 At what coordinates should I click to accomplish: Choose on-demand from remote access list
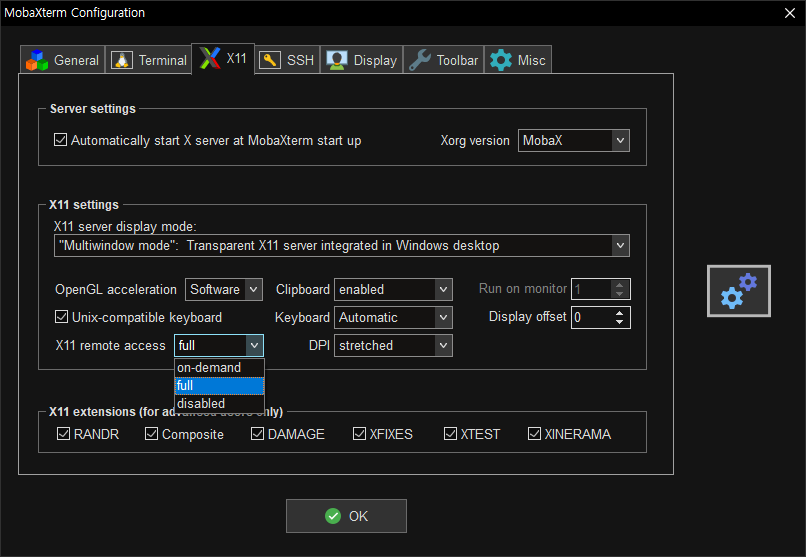tap(219, 367)
